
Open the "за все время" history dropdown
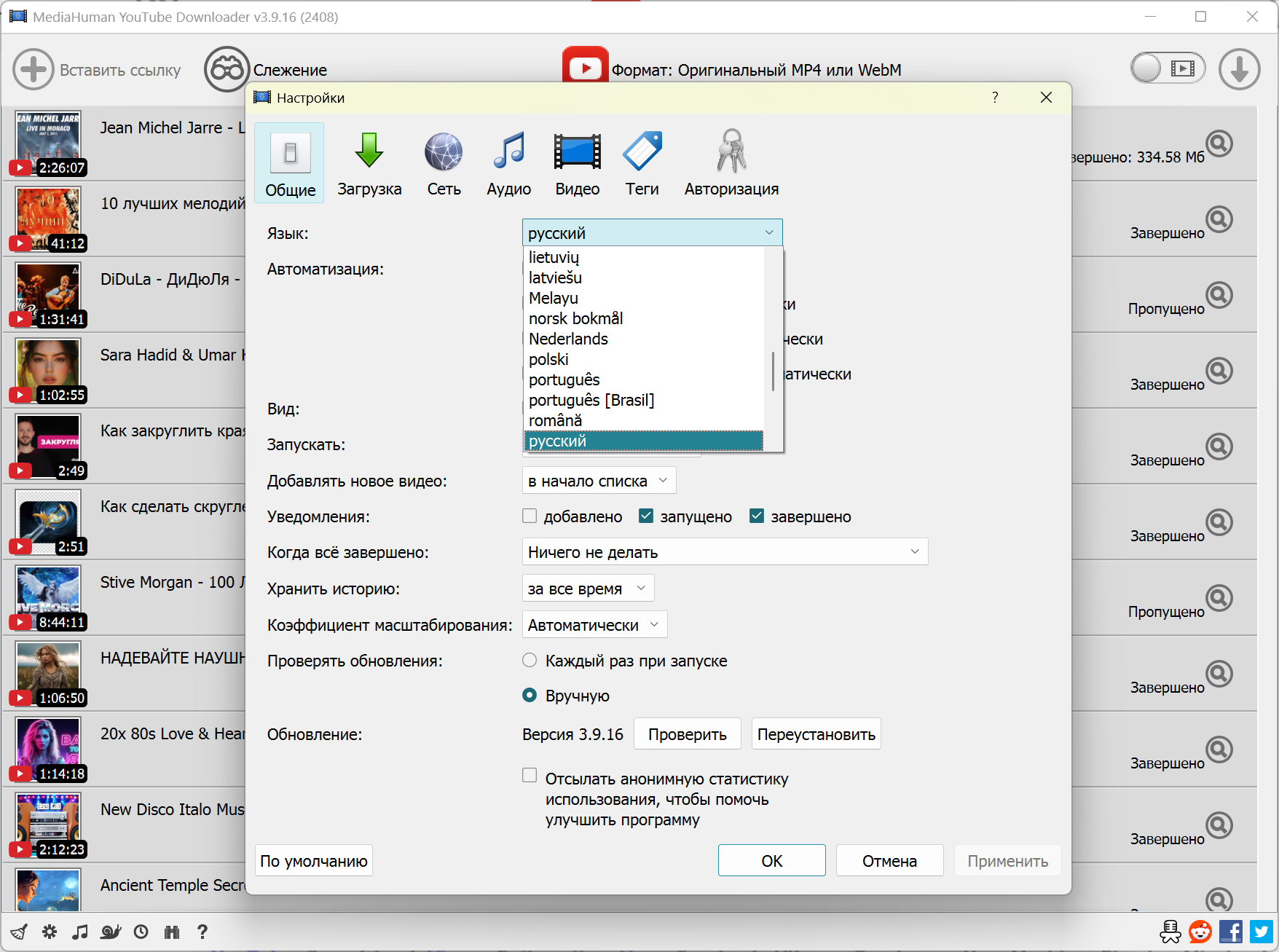coord(588,589)
